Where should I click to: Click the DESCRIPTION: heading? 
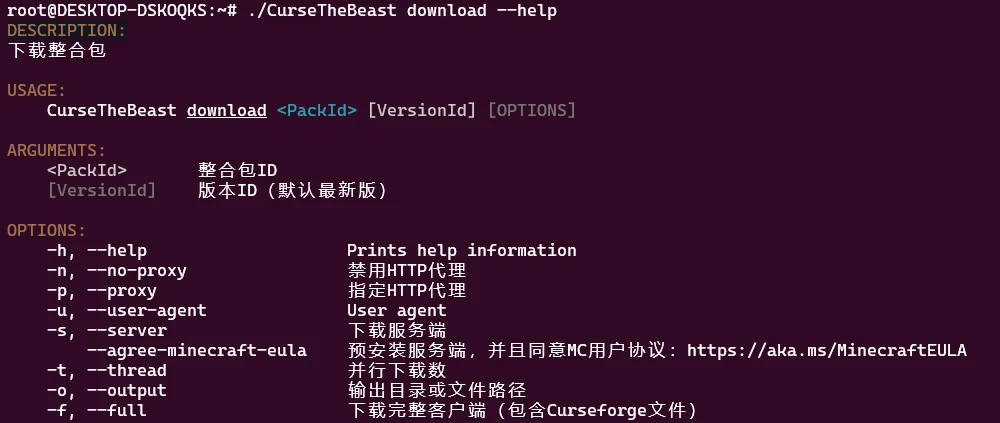[67, 31]
